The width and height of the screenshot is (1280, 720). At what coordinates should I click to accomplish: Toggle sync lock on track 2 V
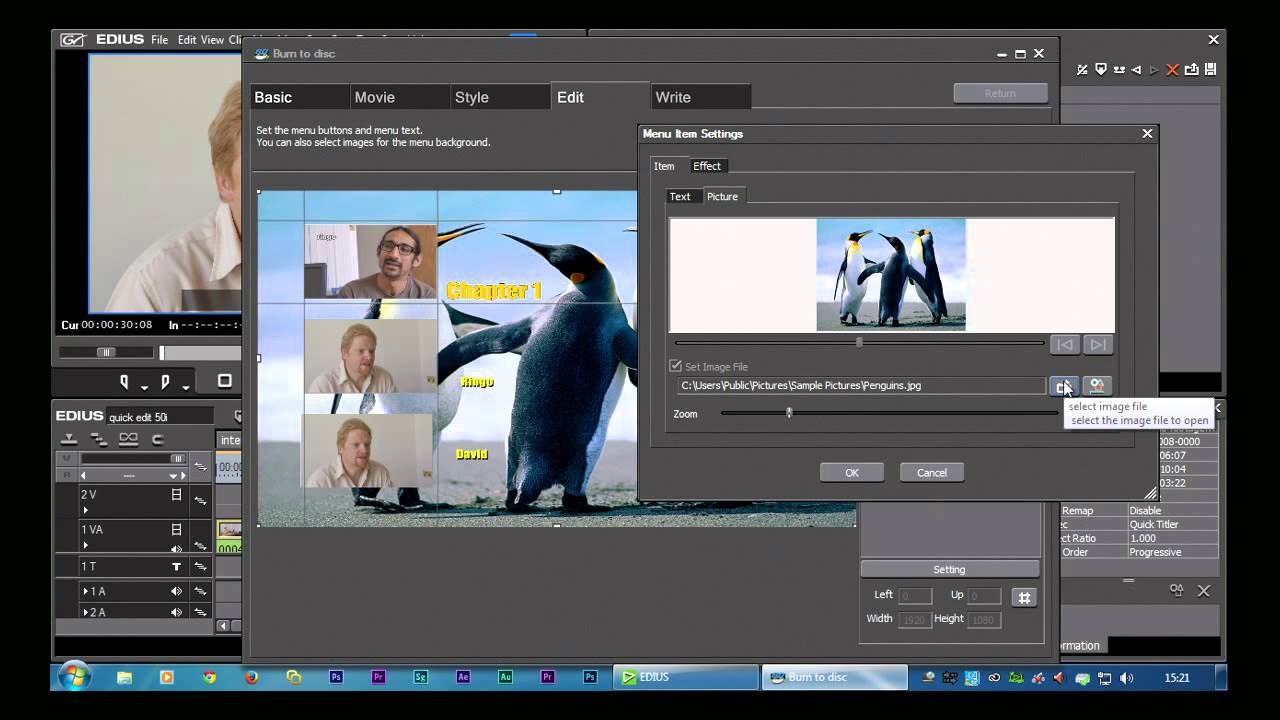200,500
